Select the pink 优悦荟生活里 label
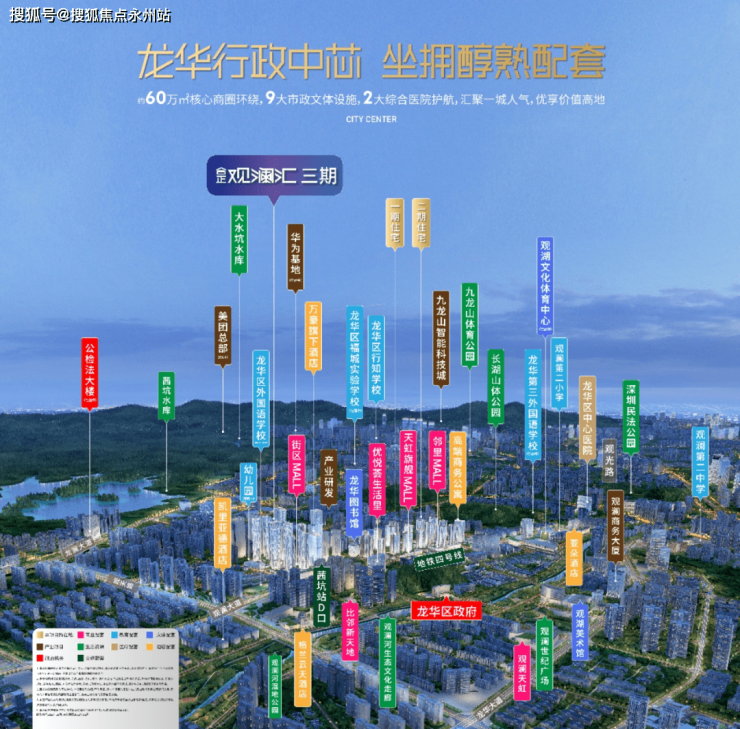The image size is (740, 729). [x=377, y=479]
